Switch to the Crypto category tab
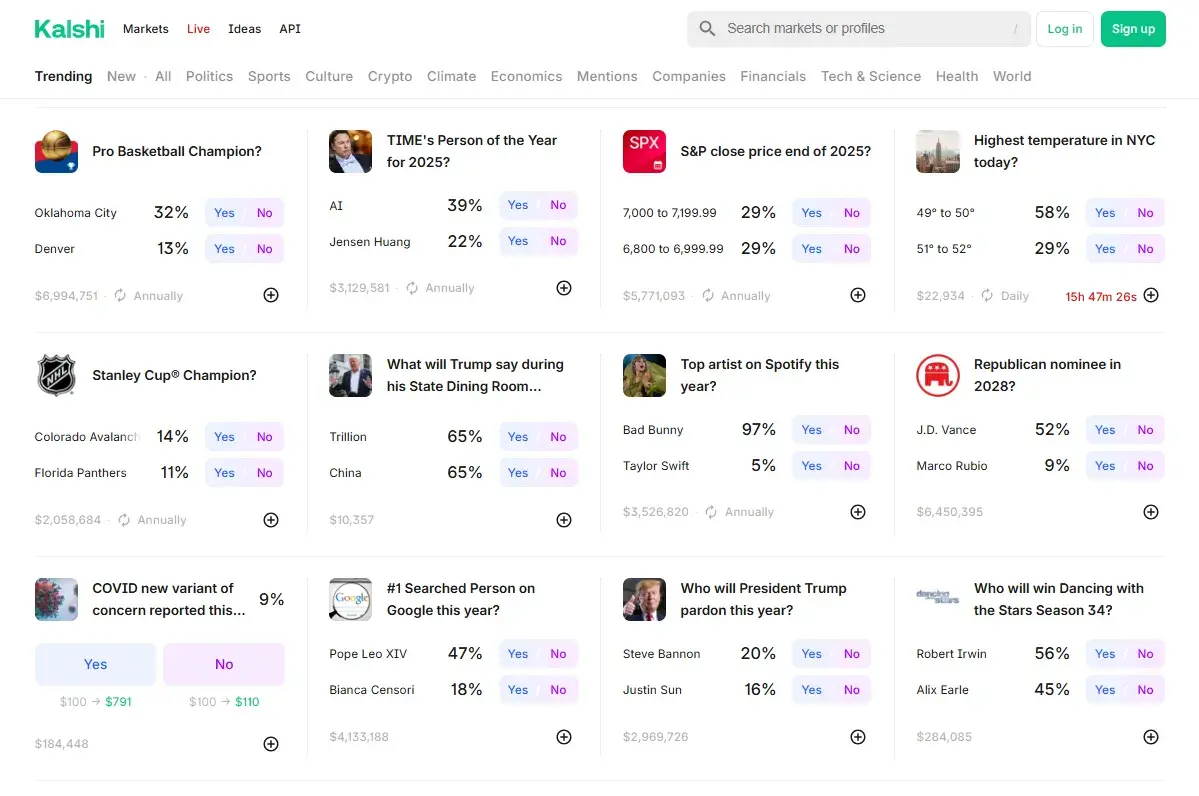Image resolution: width=1199 pixels, height=796 pixels. [x=390, y=76]
